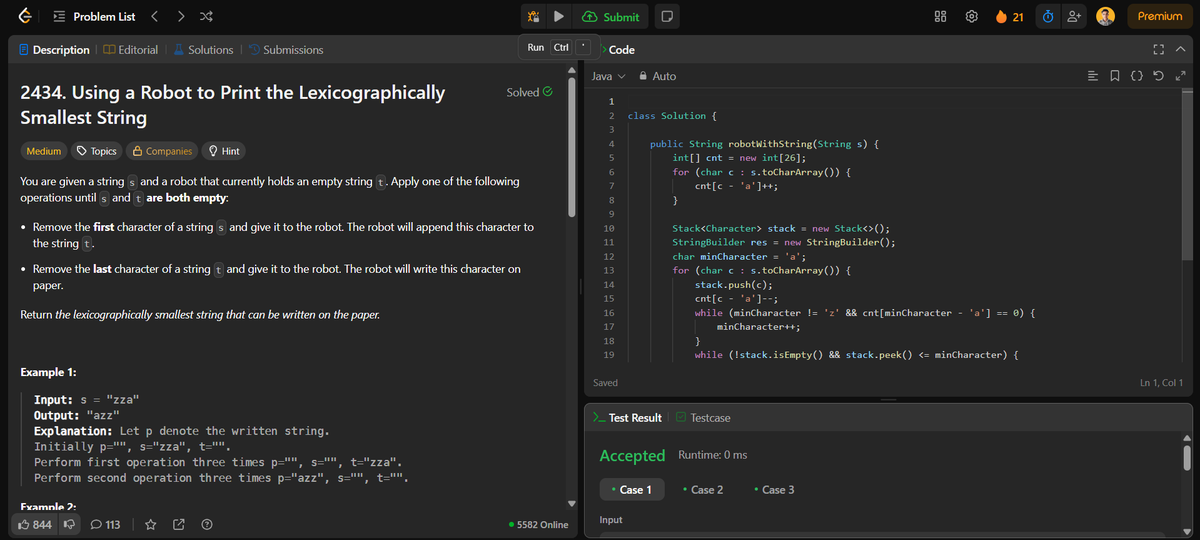Open the settings gear
Screen dimensions: 1200x540
(x=970, y=16)
